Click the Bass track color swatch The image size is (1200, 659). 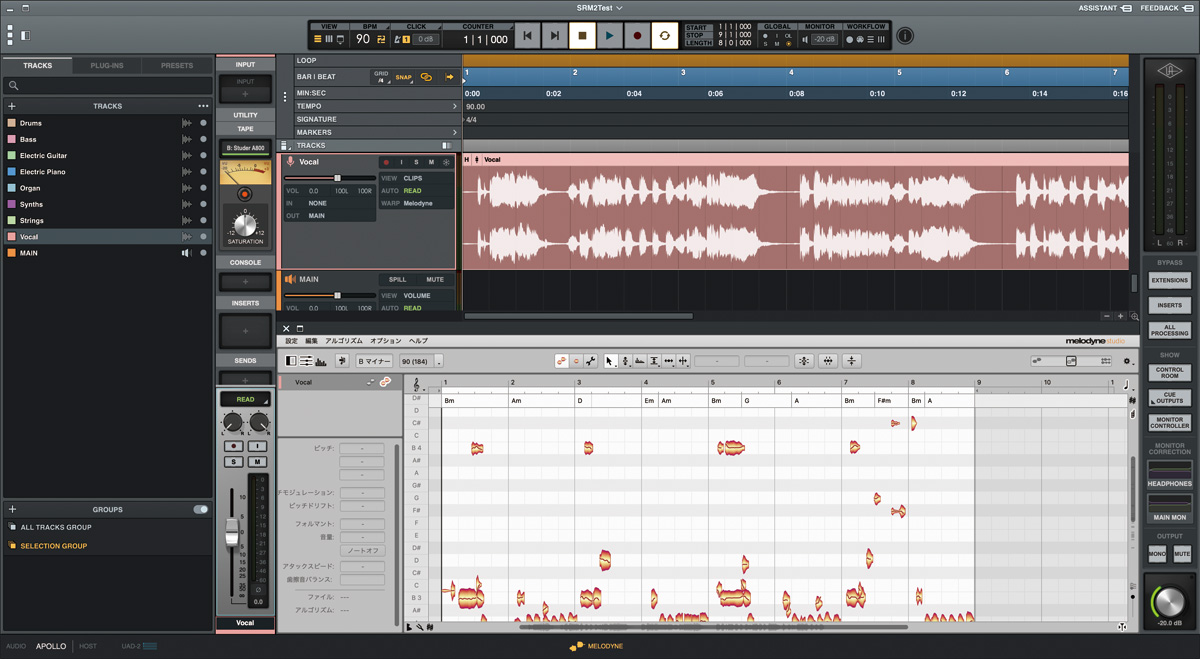[12, 139]
